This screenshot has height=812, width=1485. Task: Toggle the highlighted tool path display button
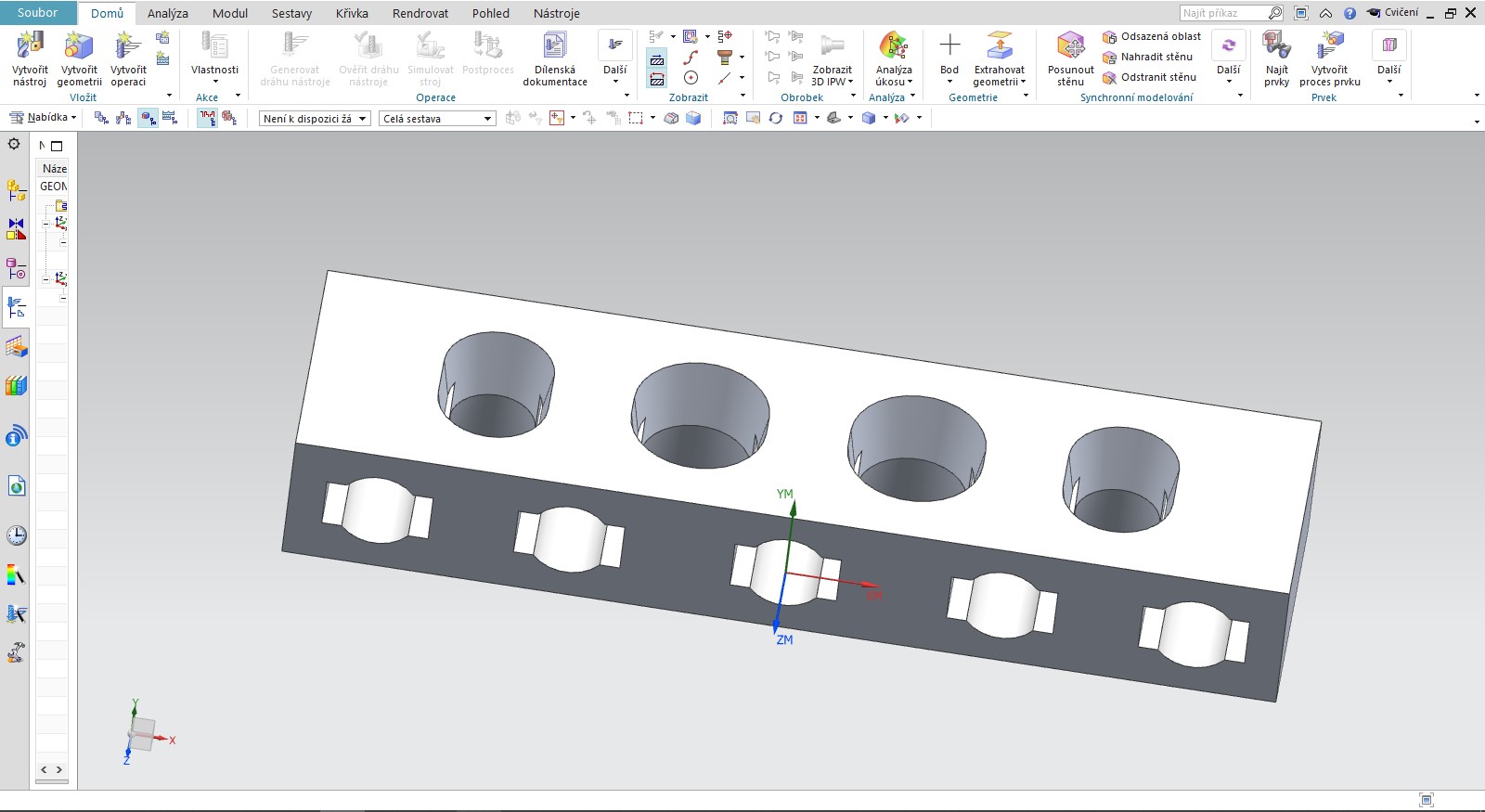(x=207, y=118)
